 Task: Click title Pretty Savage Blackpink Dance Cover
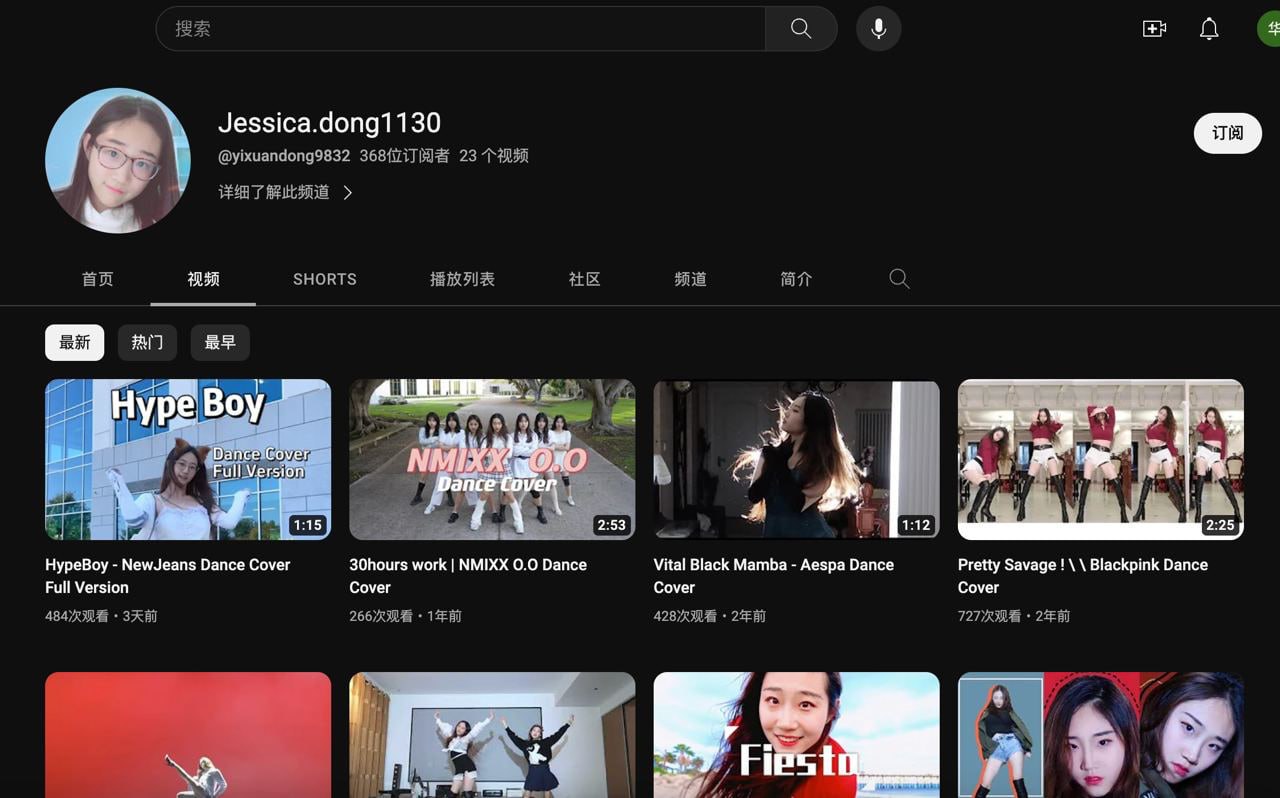1083,576
